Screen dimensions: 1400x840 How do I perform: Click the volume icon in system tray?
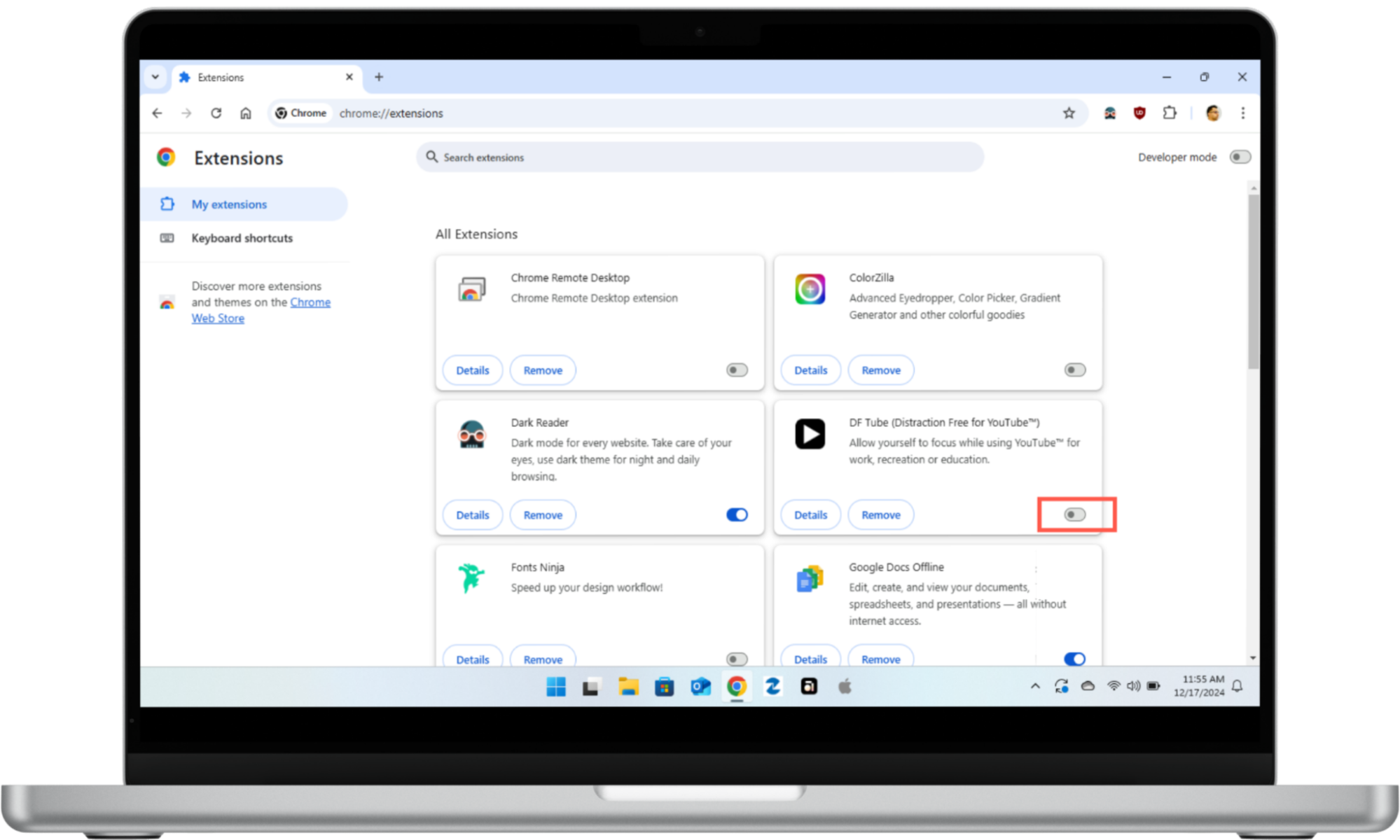click(1133, 686)
